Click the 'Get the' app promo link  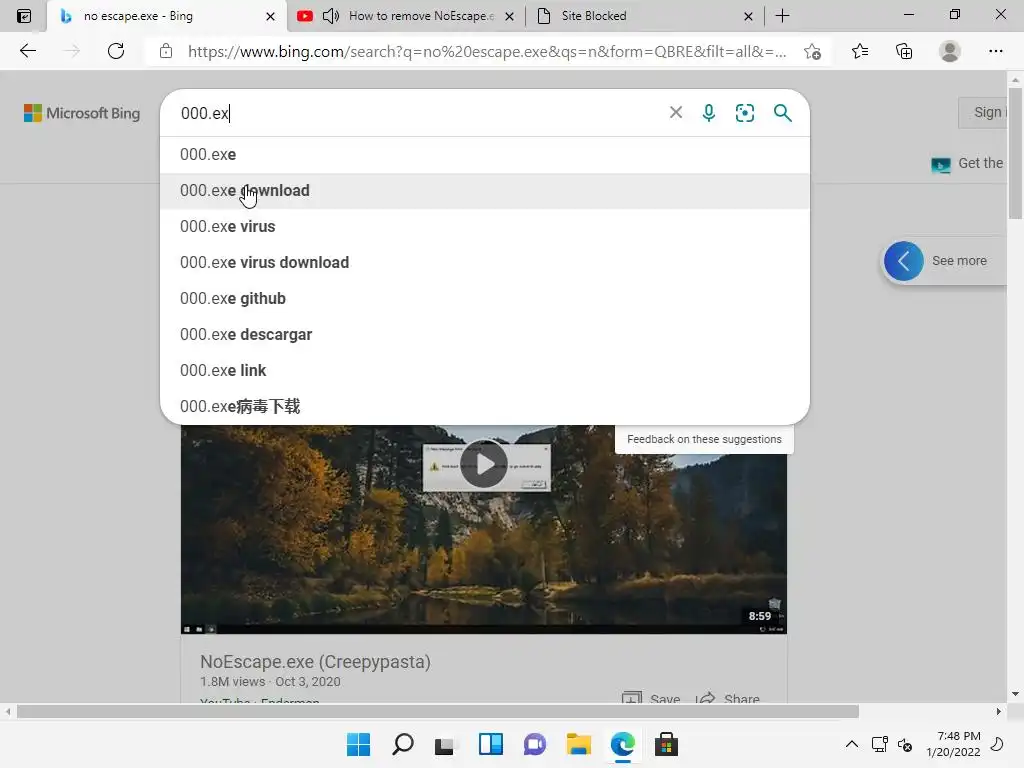[x=967, y=163]
